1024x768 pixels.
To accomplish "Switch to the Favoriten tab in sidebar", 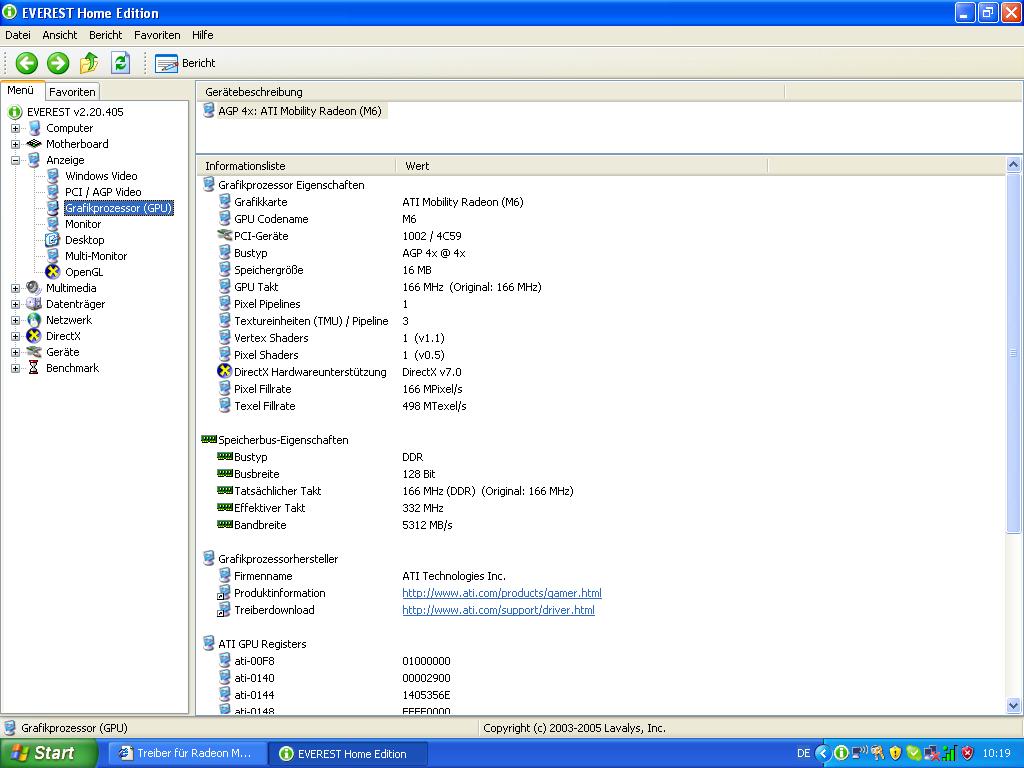I will click(x=72, y=92).
